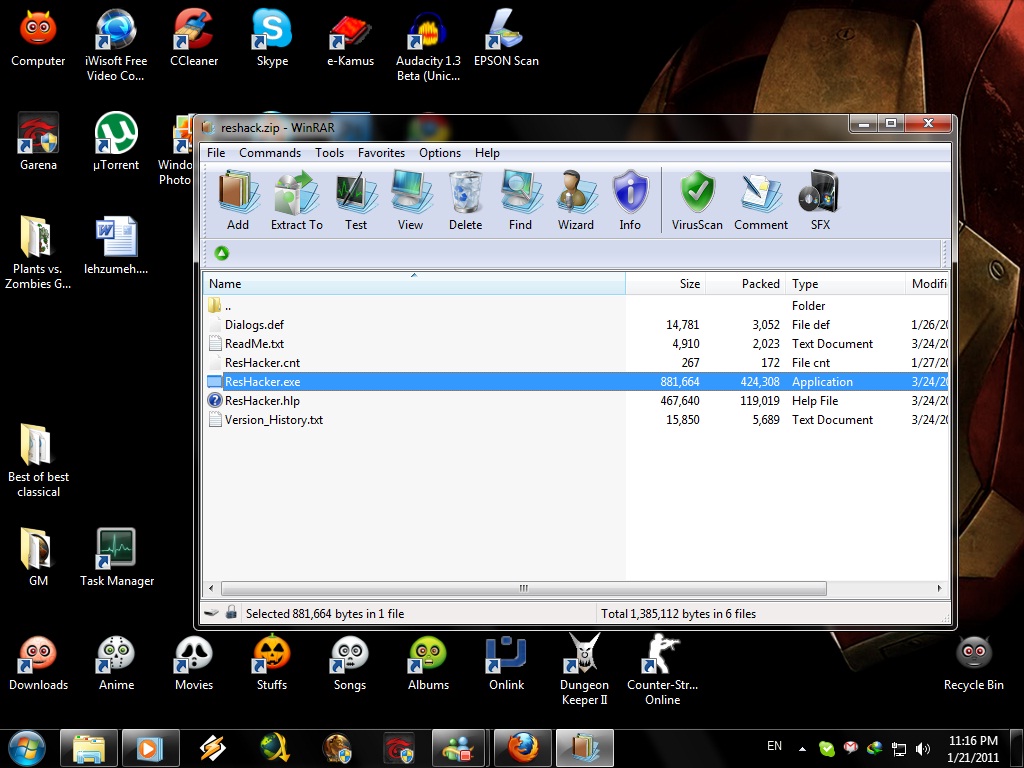1024x768 pixels.
Task: Click the Test archive icon
Action: [x=356, y=201]
